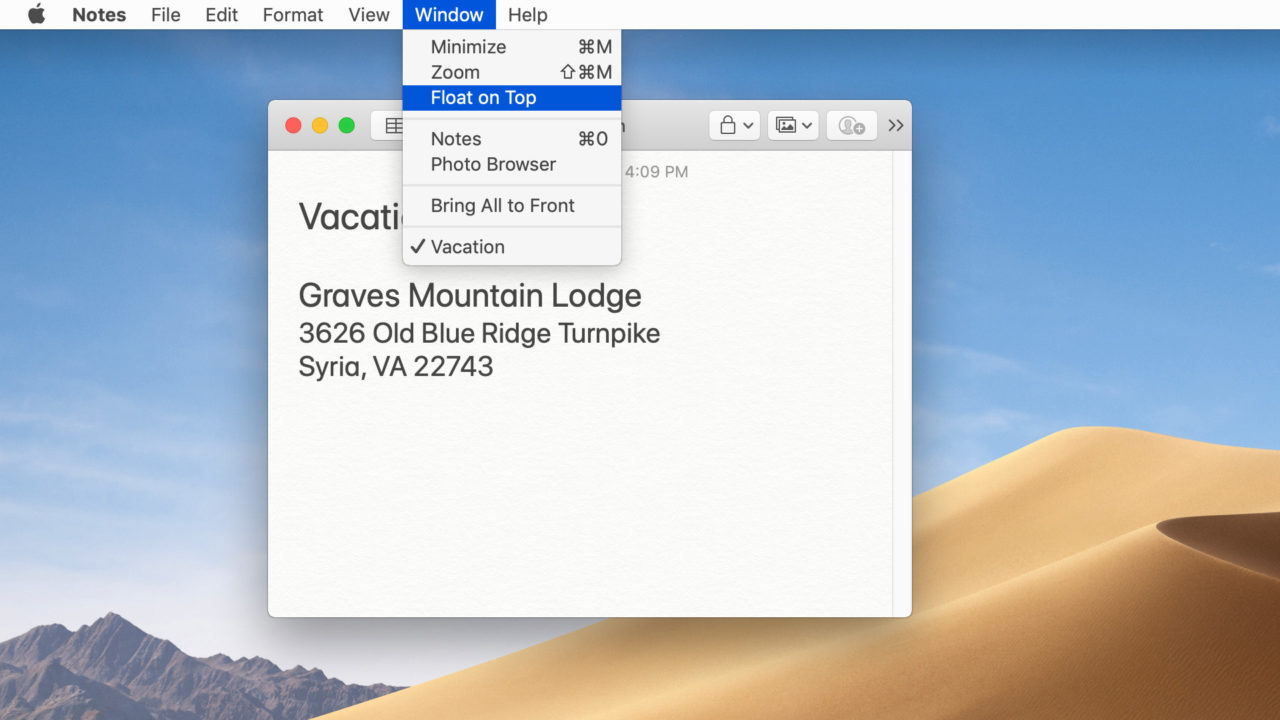Click the note timestamp 4:09 PM
Image resolution: width=1280 pixels, height=720 pixels.
coord(657,172)
